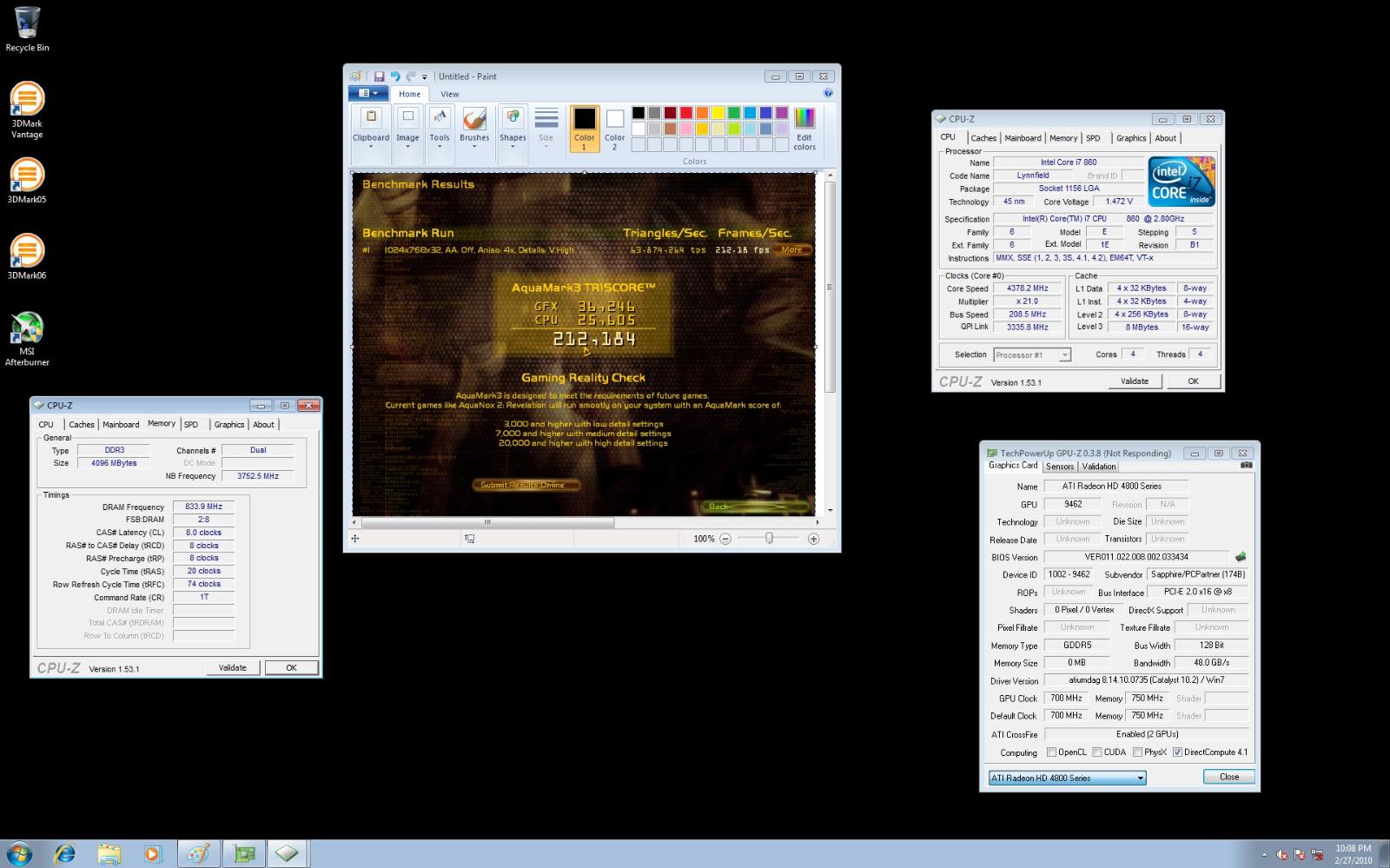The height and width of the screenshot is (868, 1390).
Task: Click the Paint zoom in plus button
Action: [x=813, y=539]
